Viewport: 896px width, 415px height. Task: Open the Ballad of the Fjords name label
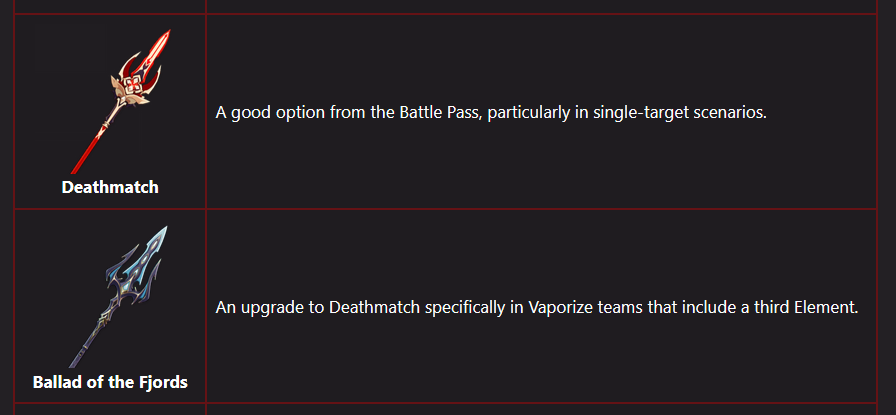(x=110, y=382)
